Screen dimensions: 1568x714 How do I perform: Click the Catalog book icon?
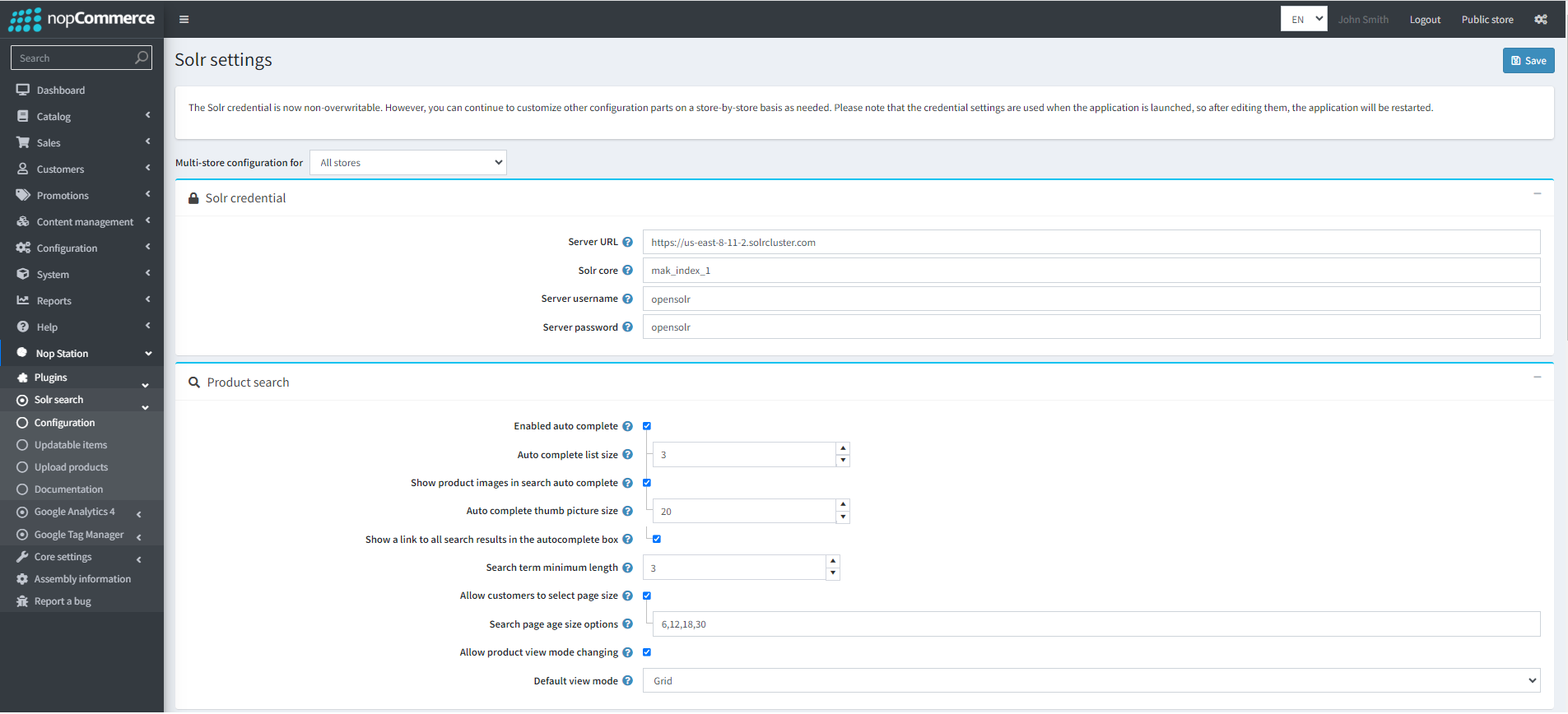coord(23,116)
